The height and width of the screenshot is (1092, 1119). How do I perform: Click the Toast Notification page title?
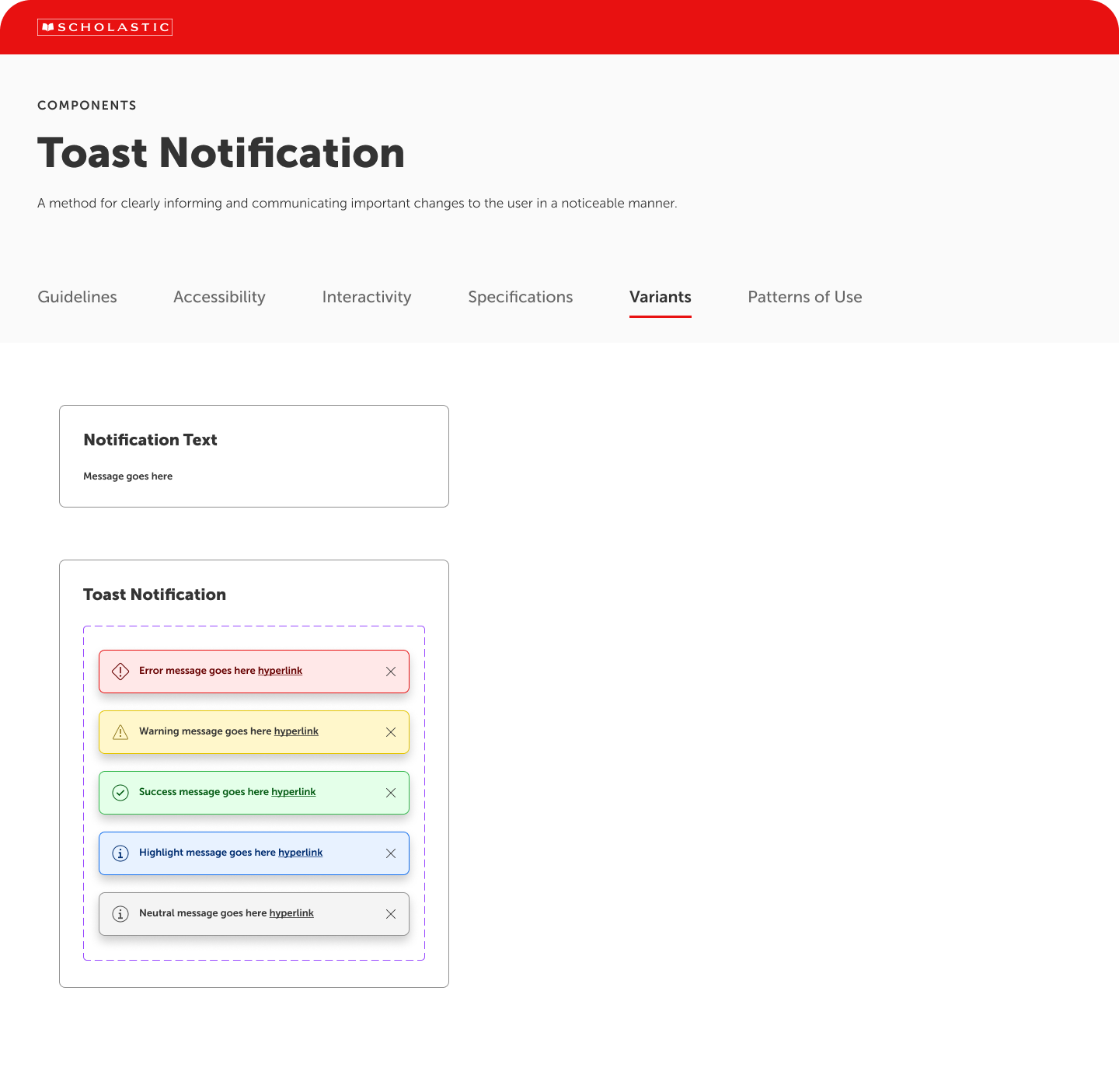[x=221, y=152]
